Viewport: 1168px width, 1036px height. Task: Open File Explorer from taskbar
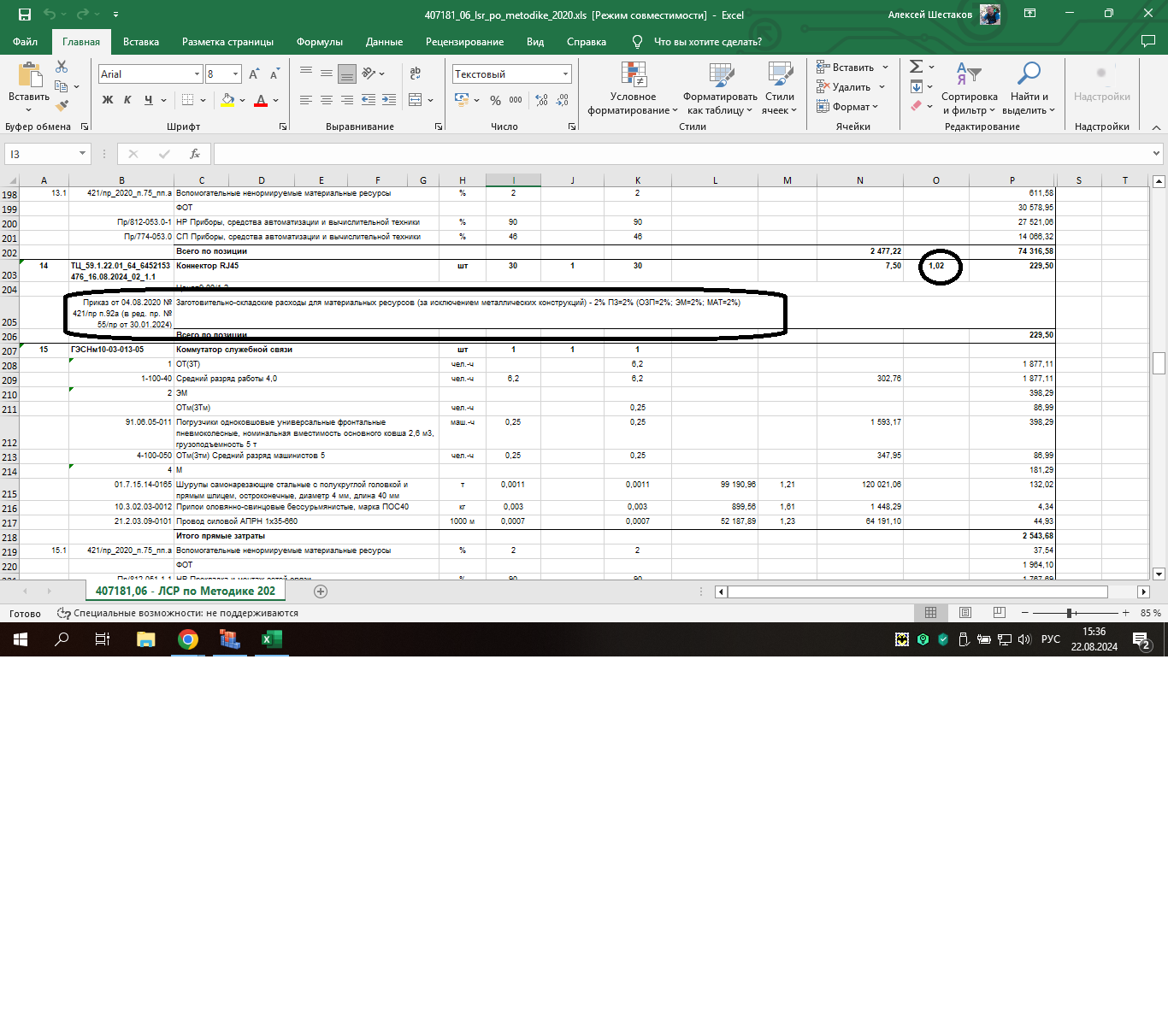click(146, 639)
